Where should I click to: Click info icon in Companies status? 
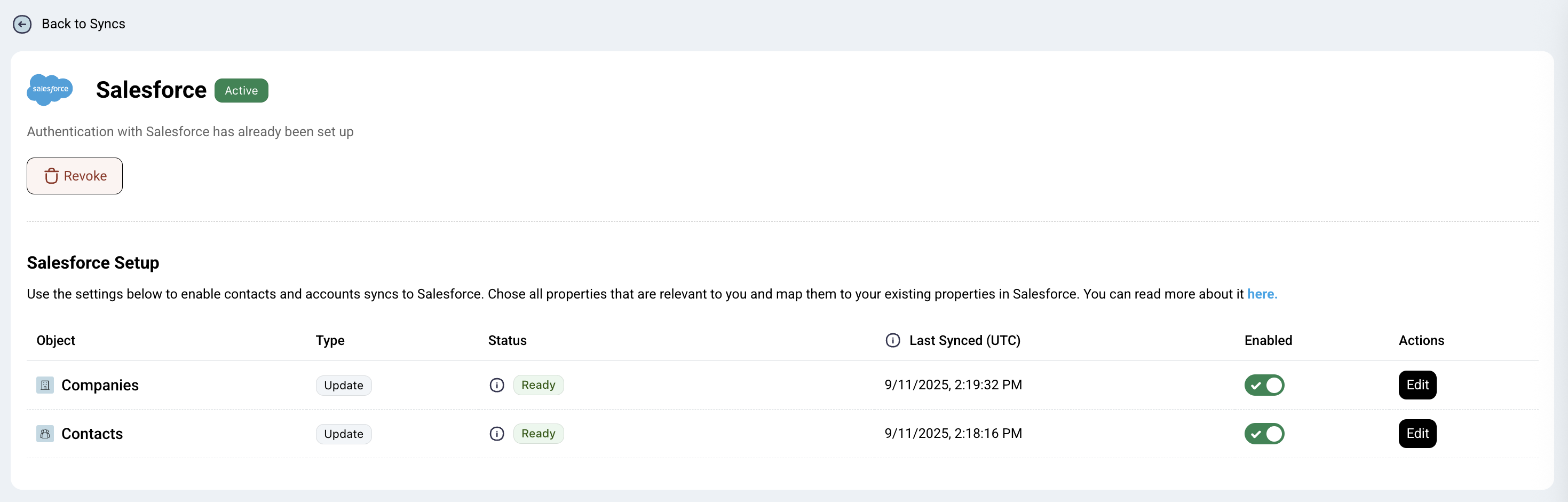(497, 385)
